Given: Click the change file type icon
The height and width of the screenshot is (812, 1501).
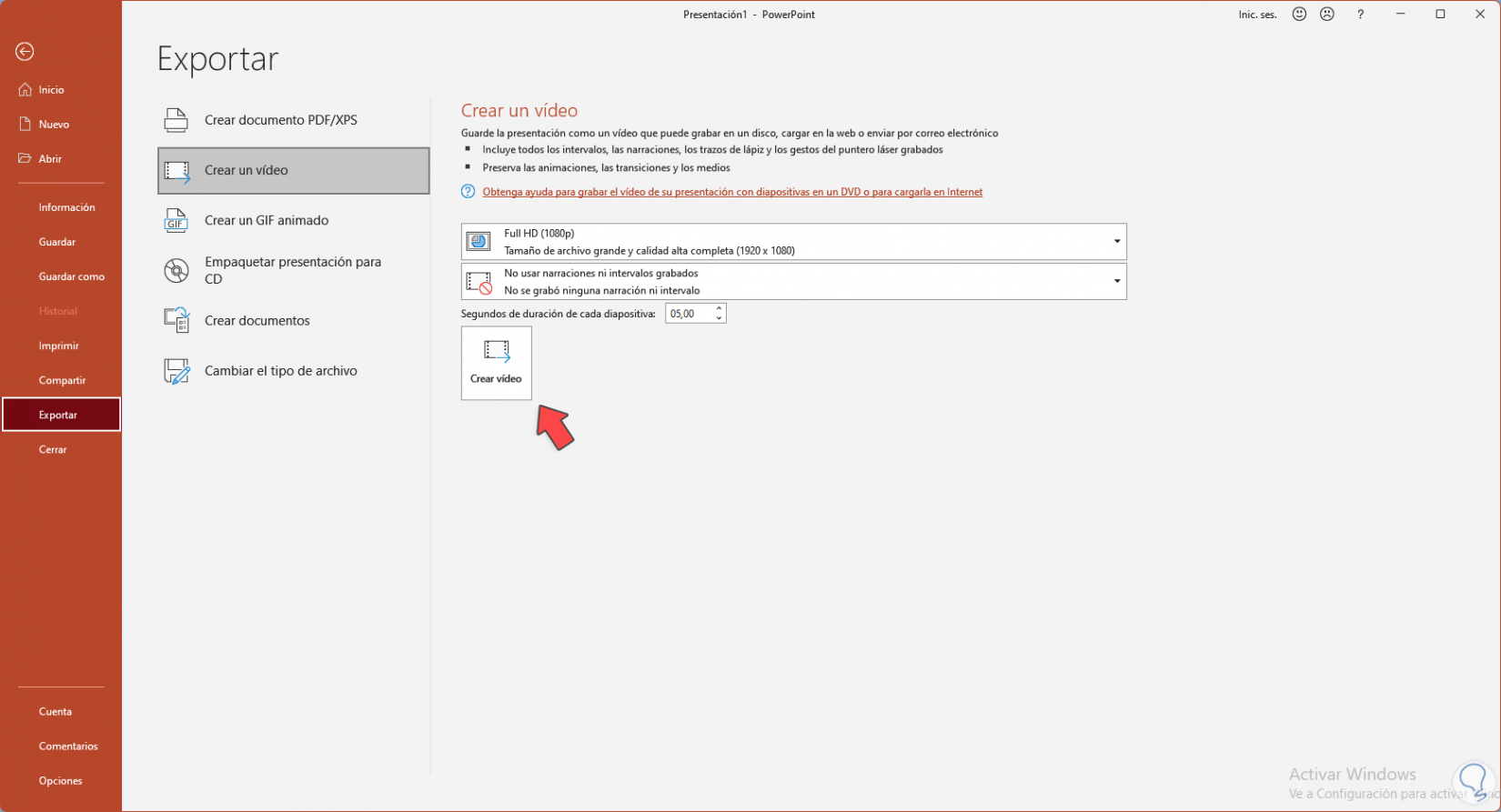Looking at the screenshot, I should 176,371.
